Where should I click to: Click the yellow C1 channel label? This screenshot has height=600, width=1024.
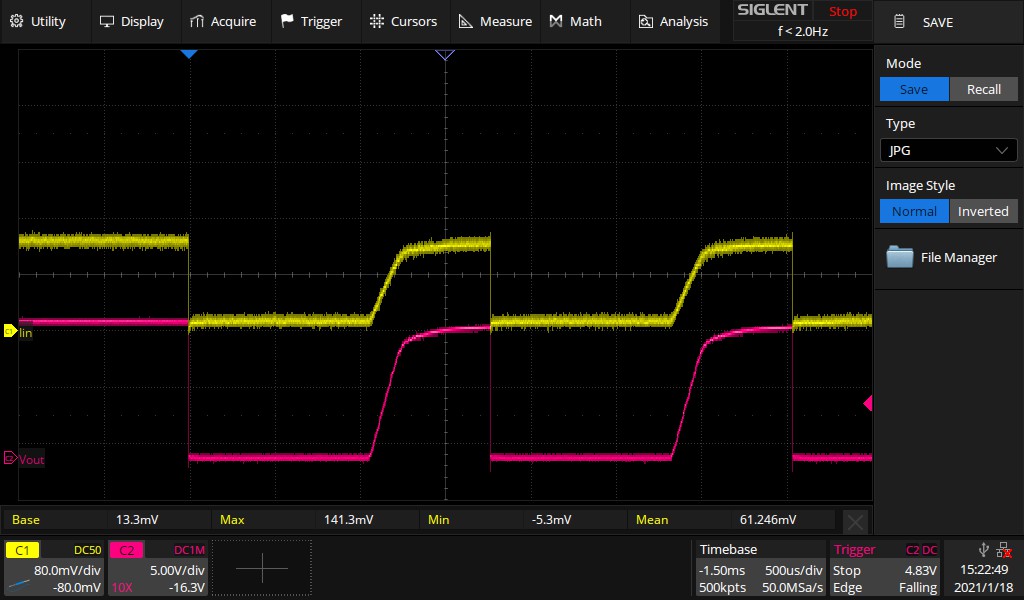(22, 550)
